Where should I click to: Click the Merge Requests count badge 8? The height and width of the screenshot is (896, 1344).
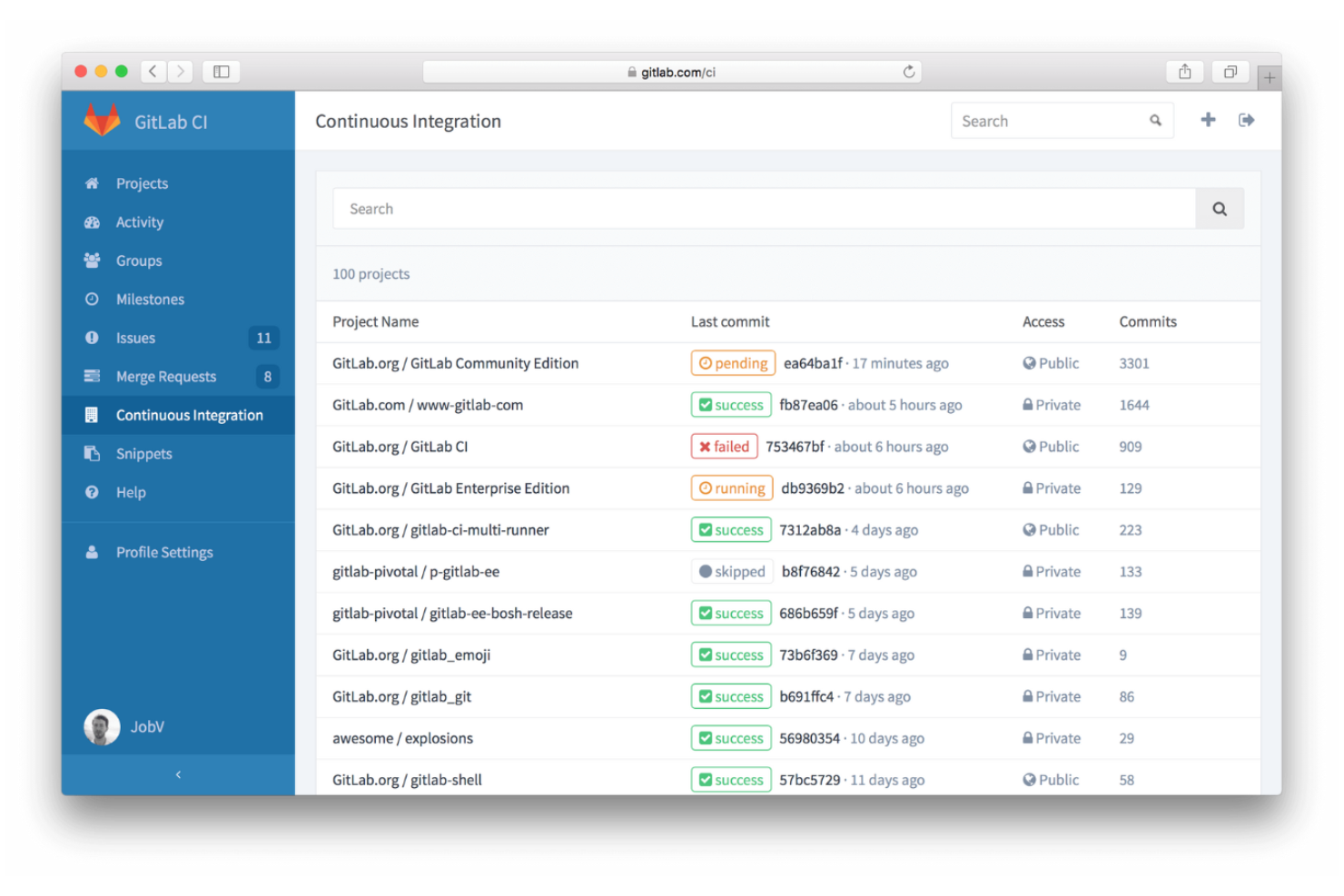point(267,376)
